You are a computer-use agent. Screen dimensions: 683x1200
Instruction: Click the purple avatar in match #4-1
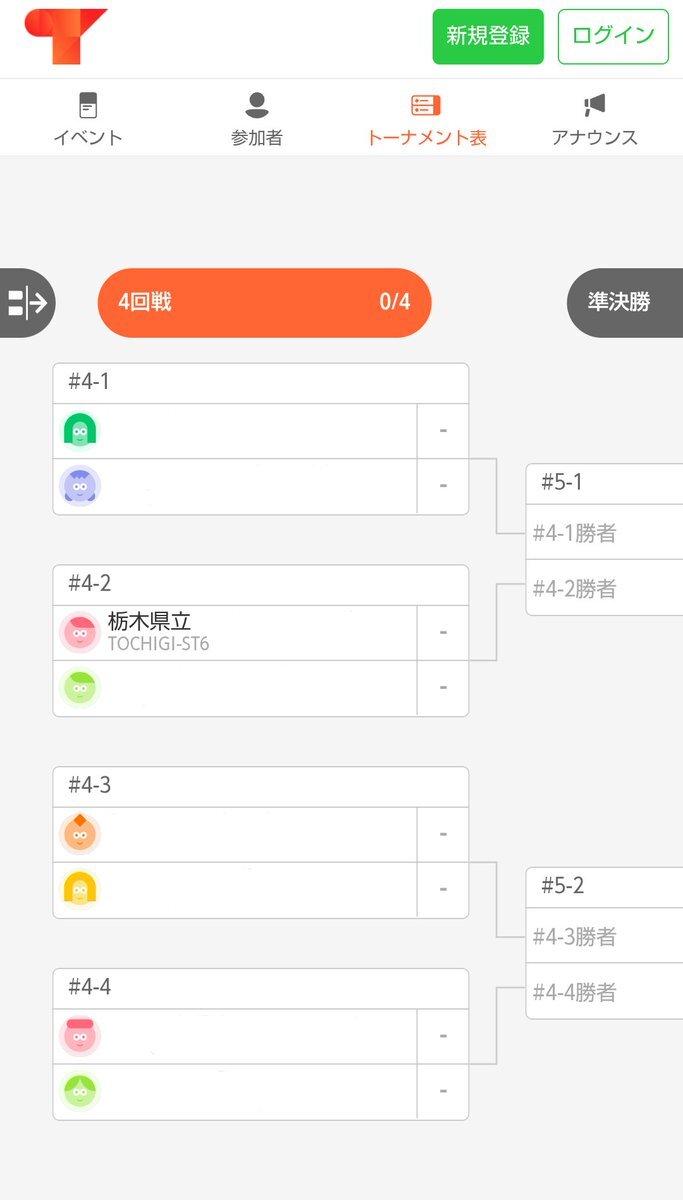80,486
